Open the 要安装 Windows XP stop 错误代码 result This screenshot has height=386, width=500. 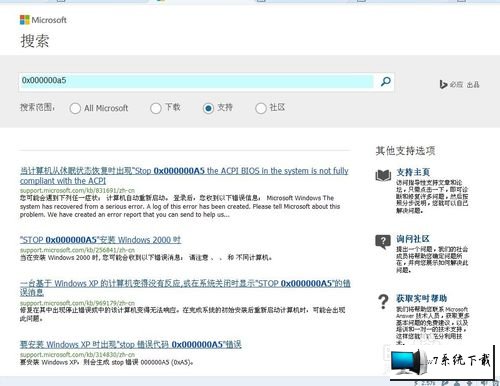[131, 344]
